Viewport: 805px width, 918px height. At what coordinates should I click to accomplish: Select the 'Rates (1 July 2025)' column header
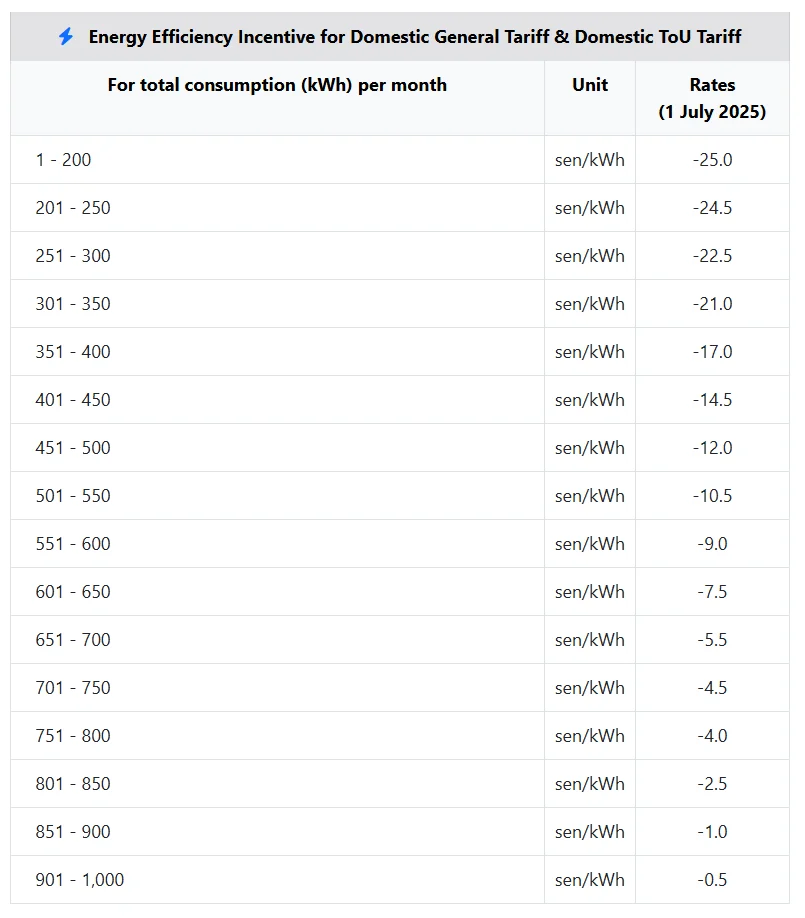point(712,98)
